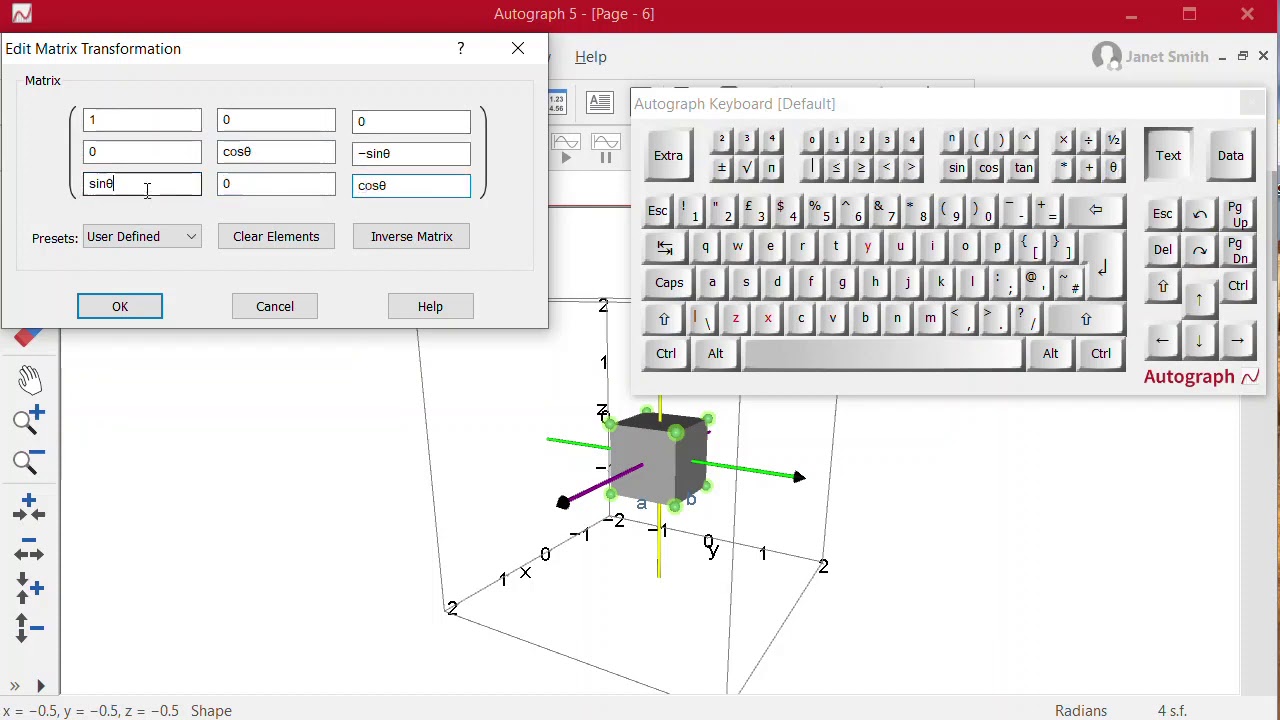Click the y-axis zoom in arrows icon
Viewport: 1280px width, 720px height.
[28, 587]
